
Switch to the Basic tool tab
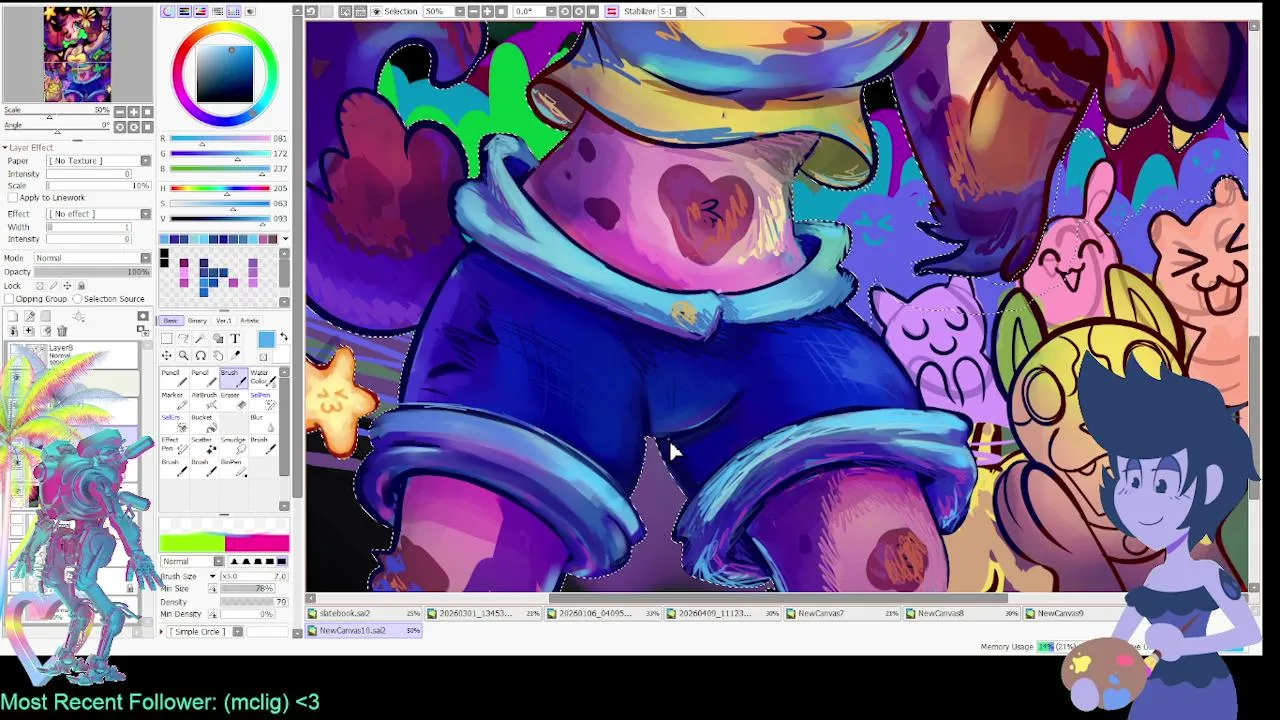171,321
